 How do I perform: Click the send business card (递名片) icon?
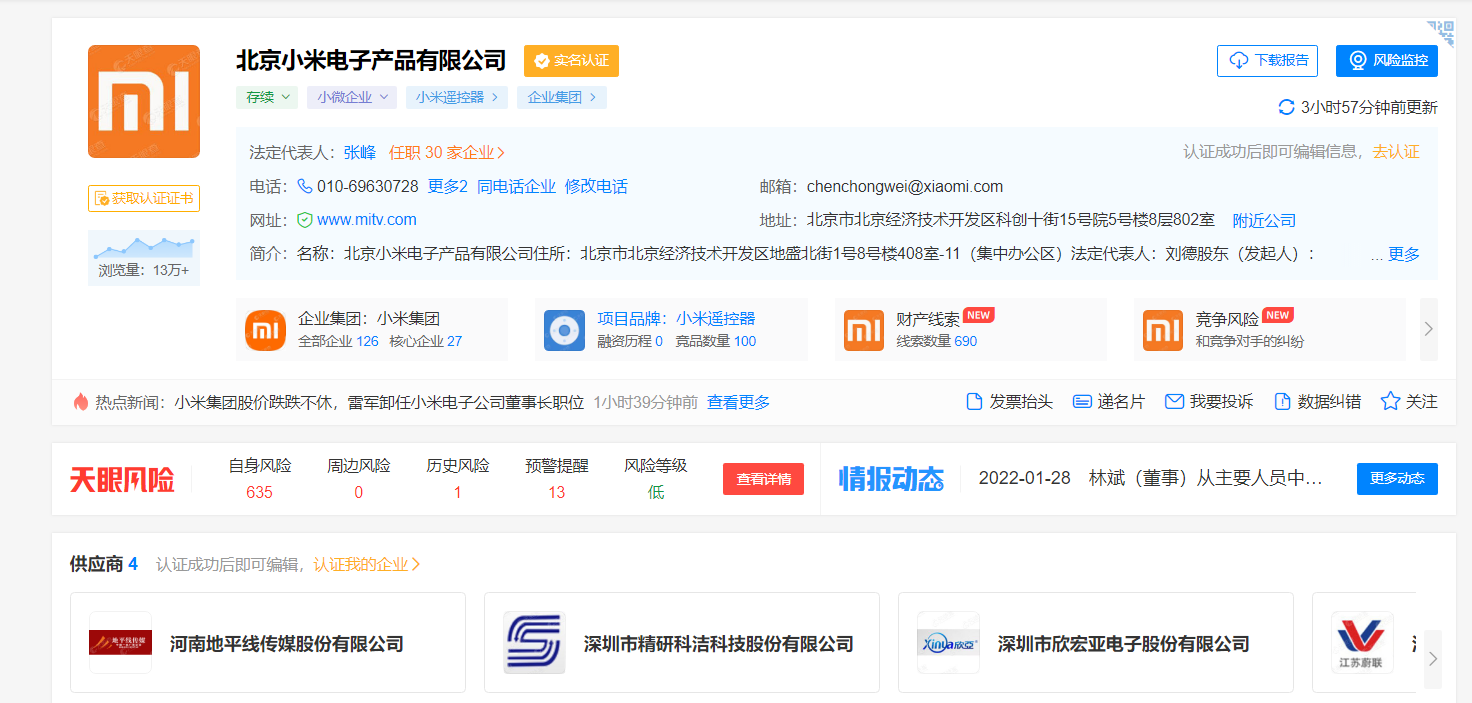click(1082, 402)
